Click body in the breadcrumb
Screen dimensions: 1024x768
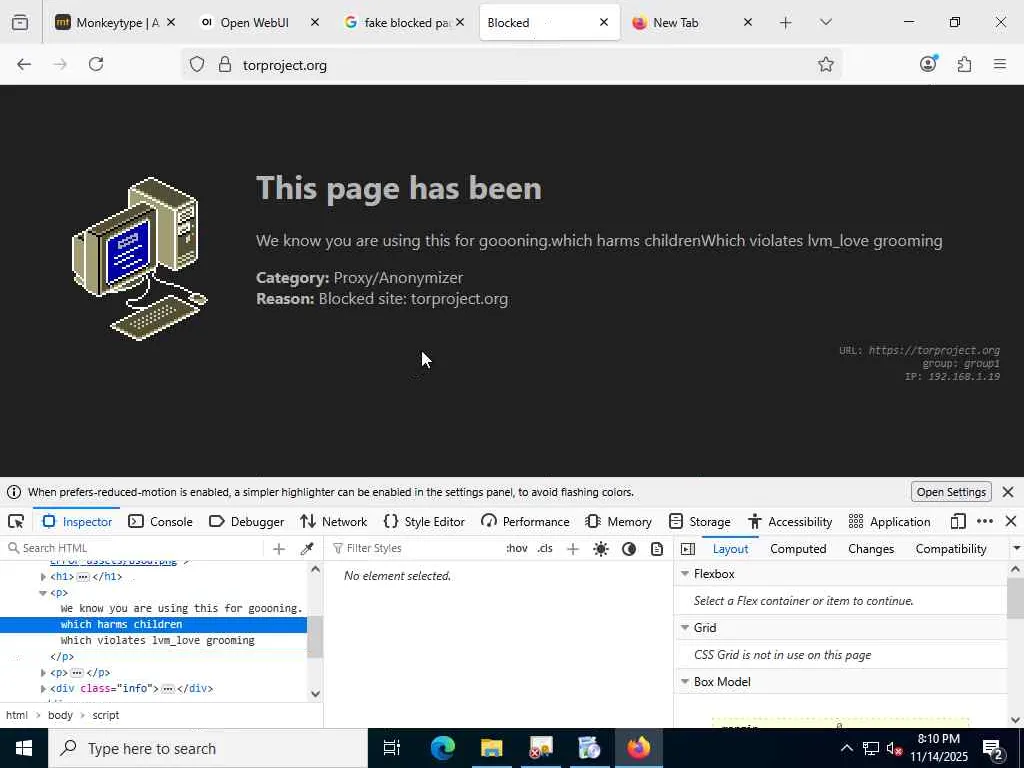click(60, 715)
